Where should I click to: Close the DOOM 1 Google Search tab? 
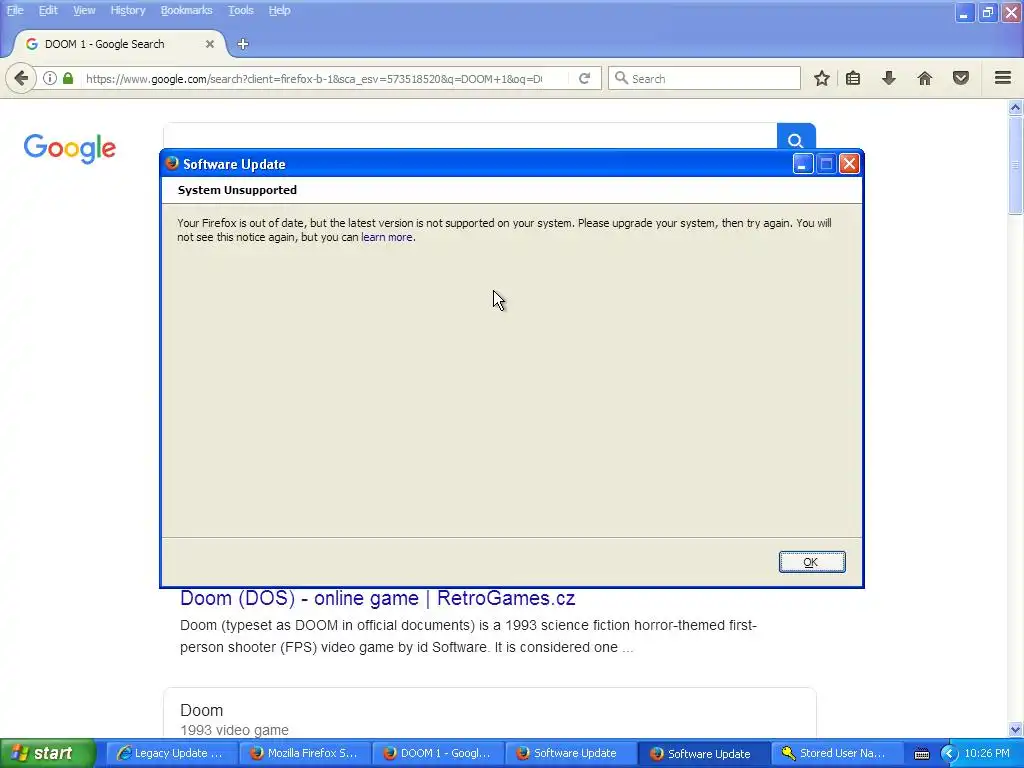(210, 44)
